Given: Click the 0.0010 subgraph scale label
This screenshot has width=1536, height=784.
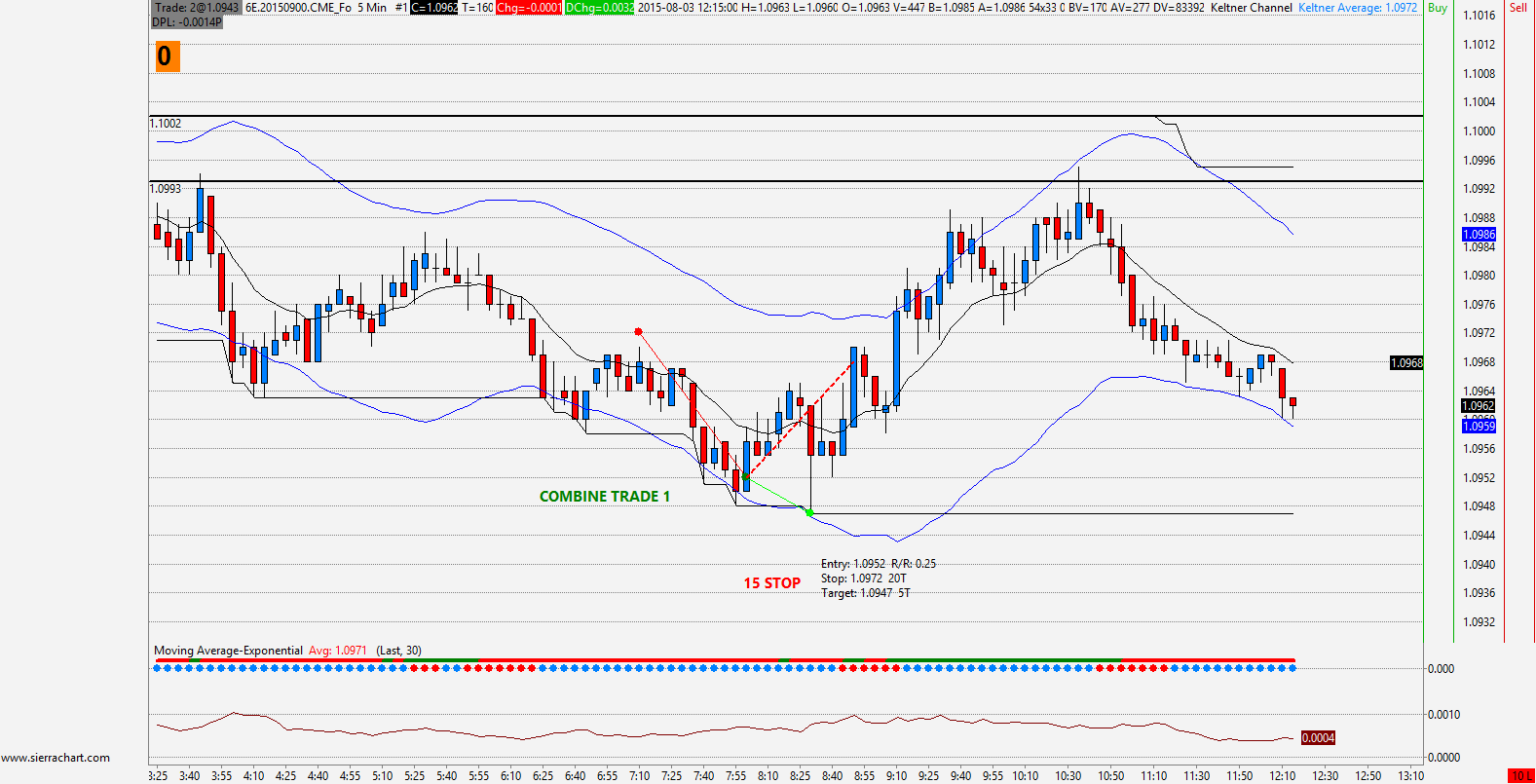Looking at the screenshot, I should point(1443,715).
